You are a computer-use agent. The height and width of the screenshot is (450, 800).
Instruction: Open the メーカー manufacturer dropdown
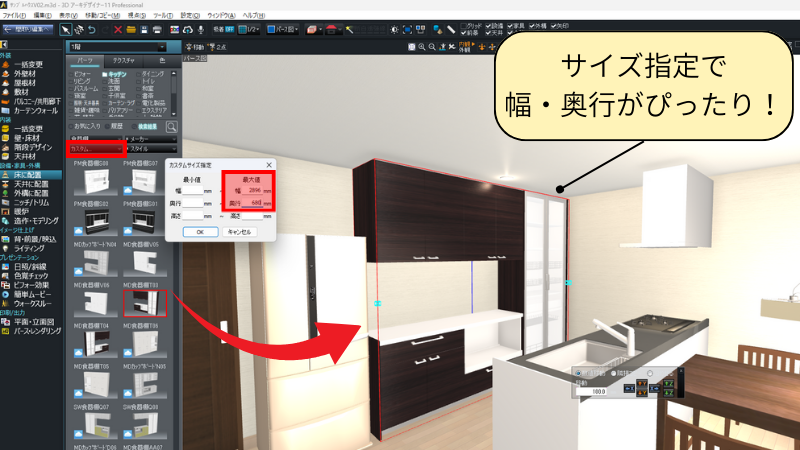pos(152,139)
